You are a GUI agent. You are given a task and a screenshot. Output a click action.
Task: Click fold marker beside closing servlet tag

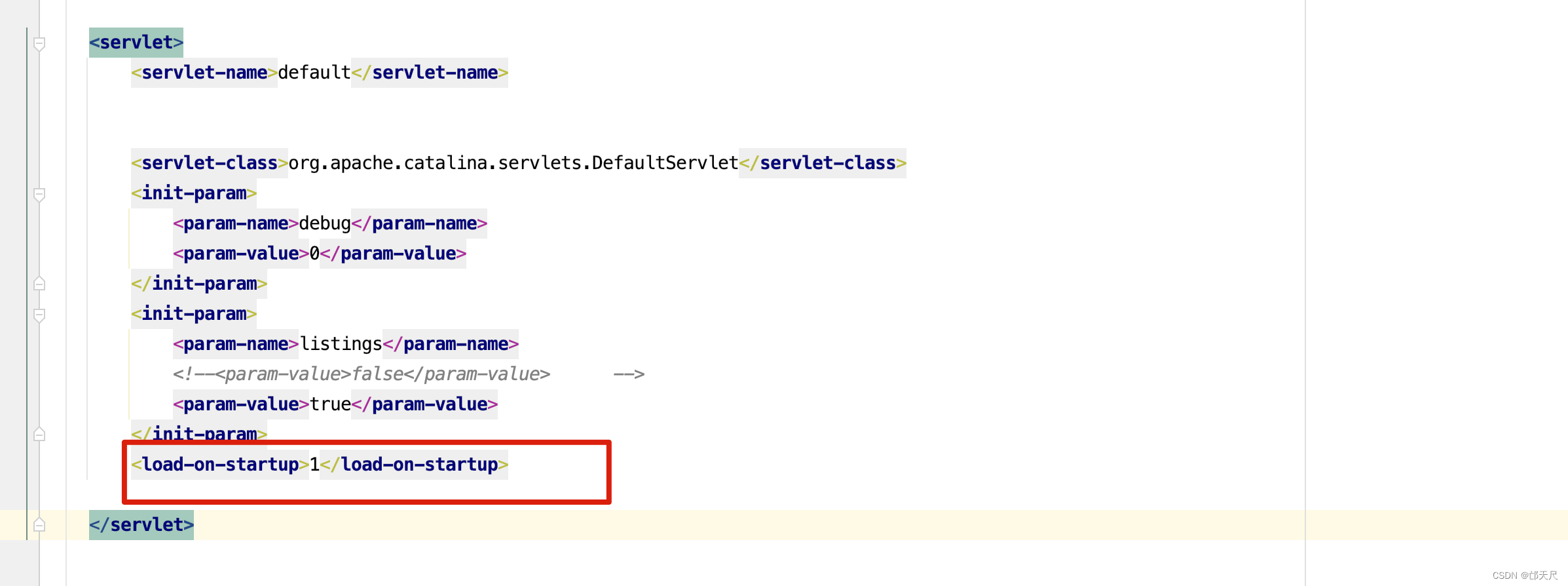[x=39, y=524]
